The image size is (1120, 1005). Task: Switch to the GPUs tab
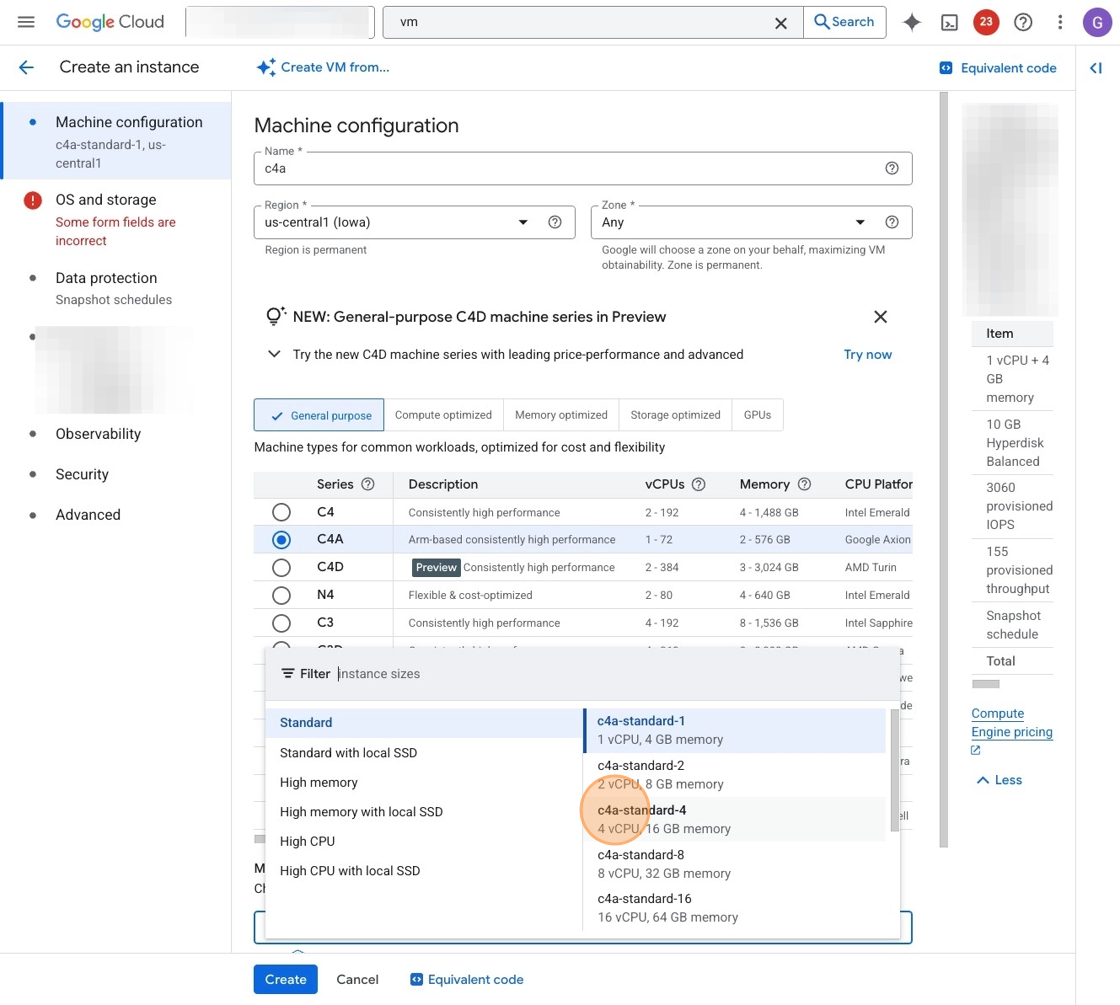pos(757,415)
